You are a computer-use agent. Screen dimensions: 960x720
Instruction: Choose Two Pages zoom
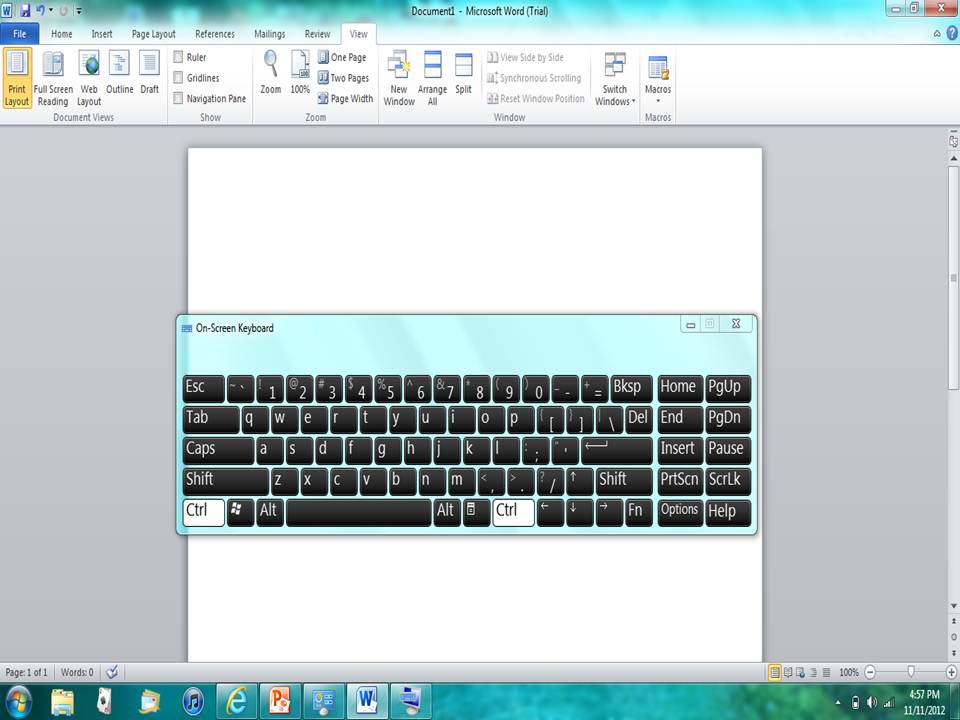[x=343, y=78]
